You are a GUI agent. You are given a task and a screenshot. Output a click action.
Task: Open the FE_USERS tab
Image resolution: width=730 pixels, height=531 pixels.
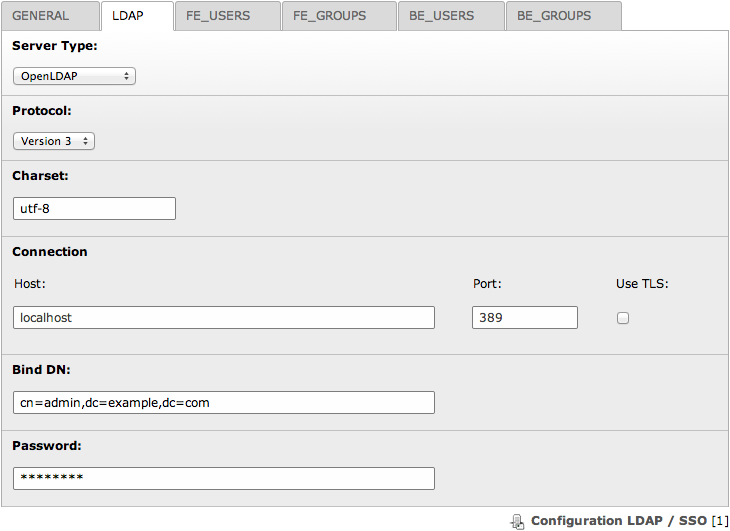click(218, 16)
